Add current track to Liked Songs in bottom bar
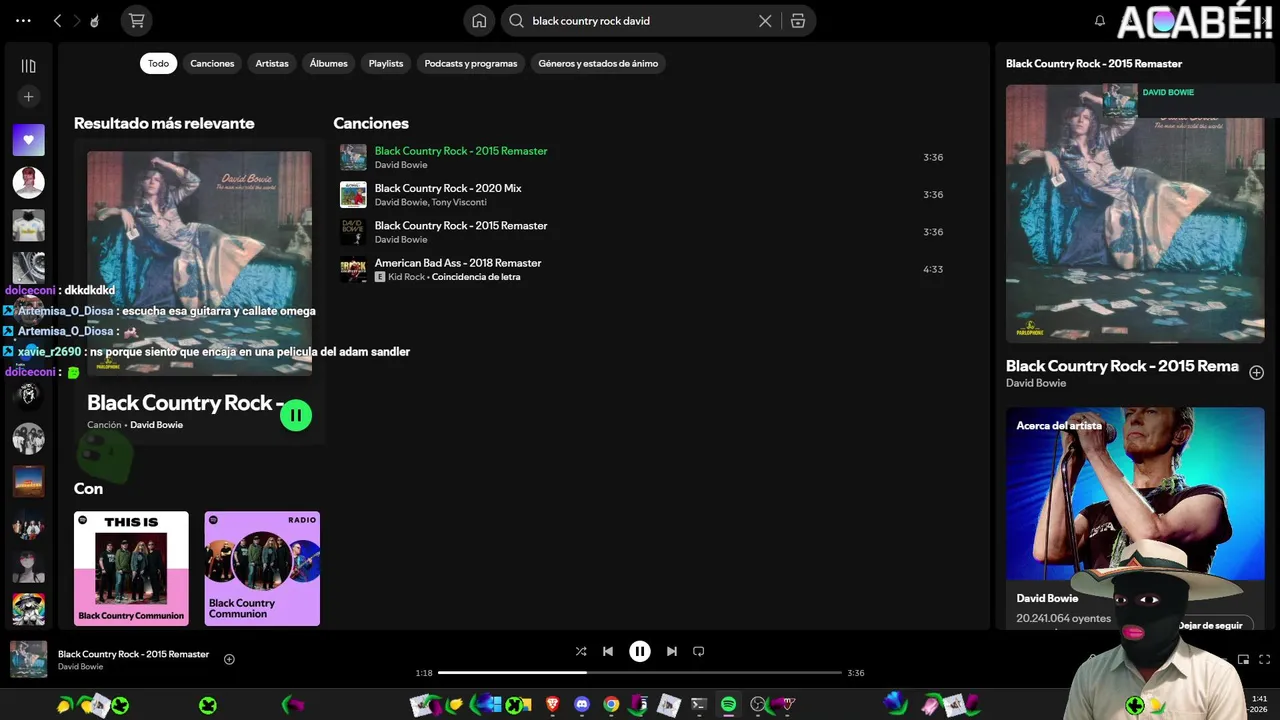This screenshot has height=720, width=1280. pyautogui.click(x=229, y=659)
